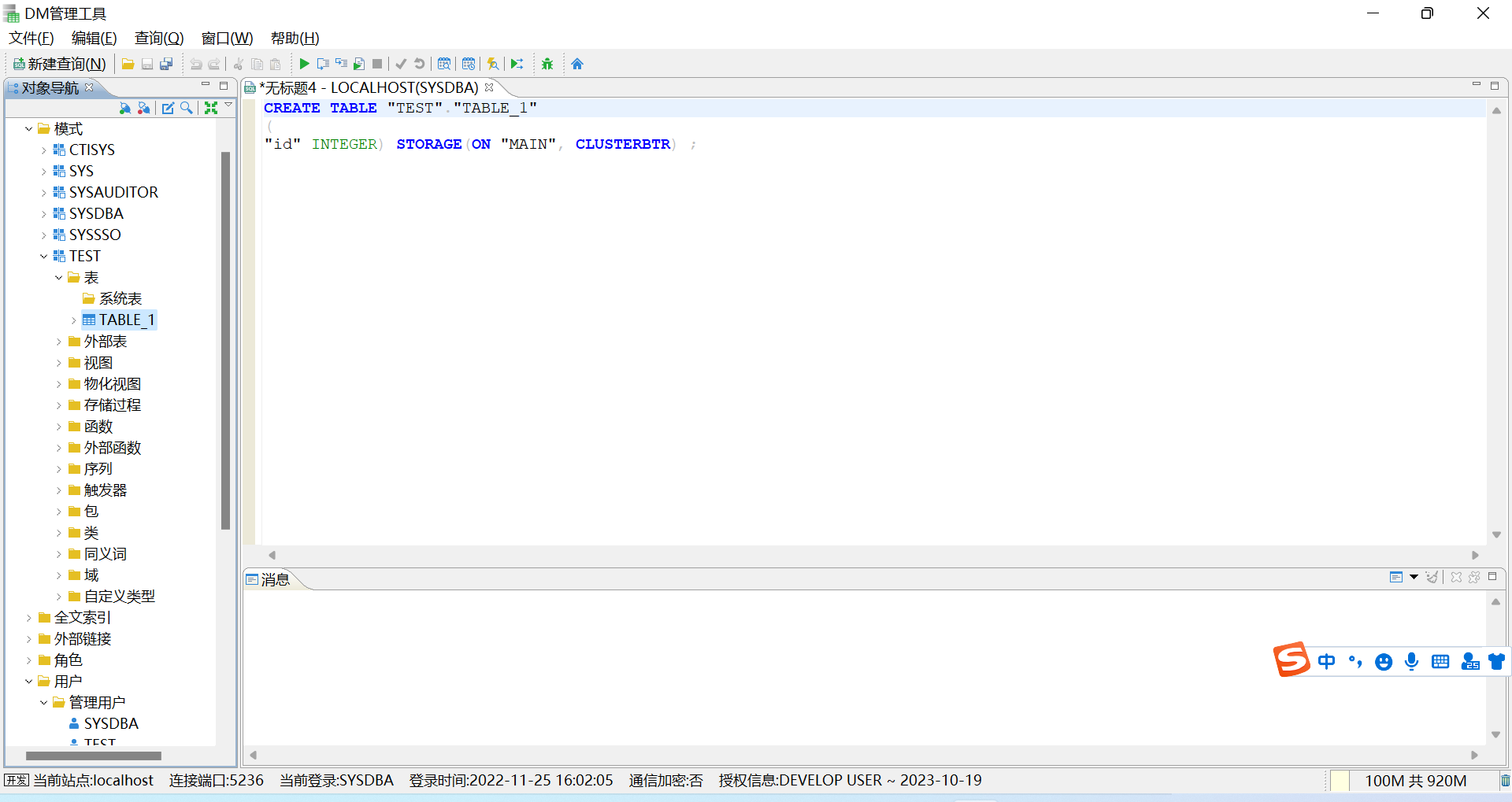Click the magnifier search icon in object navigator

[x=187, y=108]
